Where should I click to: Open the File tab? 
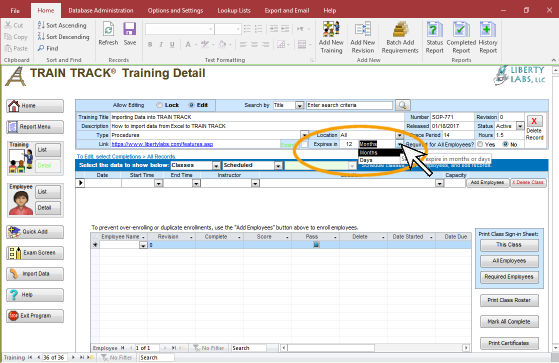15,11
